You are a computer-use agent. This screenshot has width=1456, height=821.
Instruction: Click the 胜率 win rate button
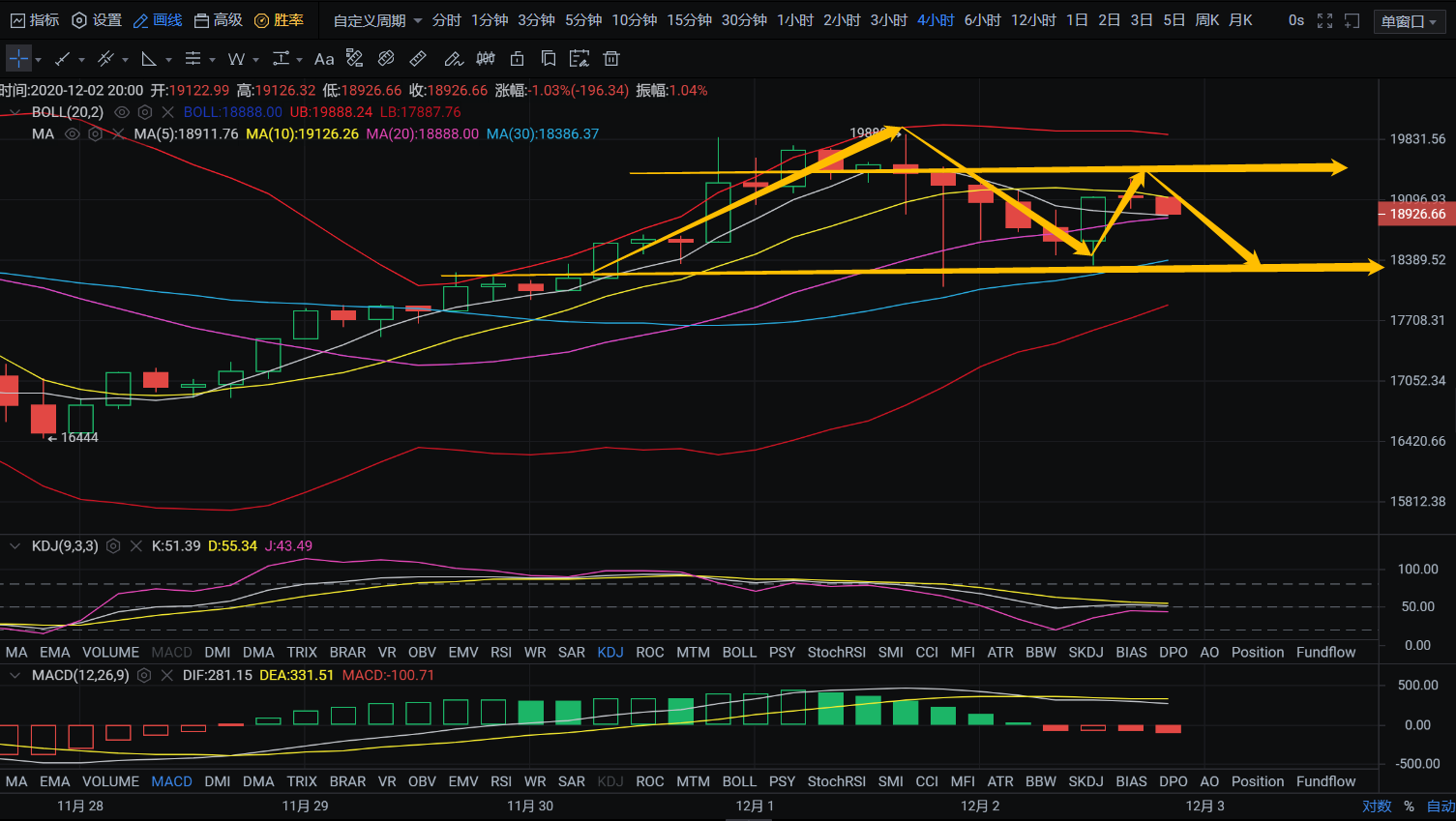coord(279,20)
